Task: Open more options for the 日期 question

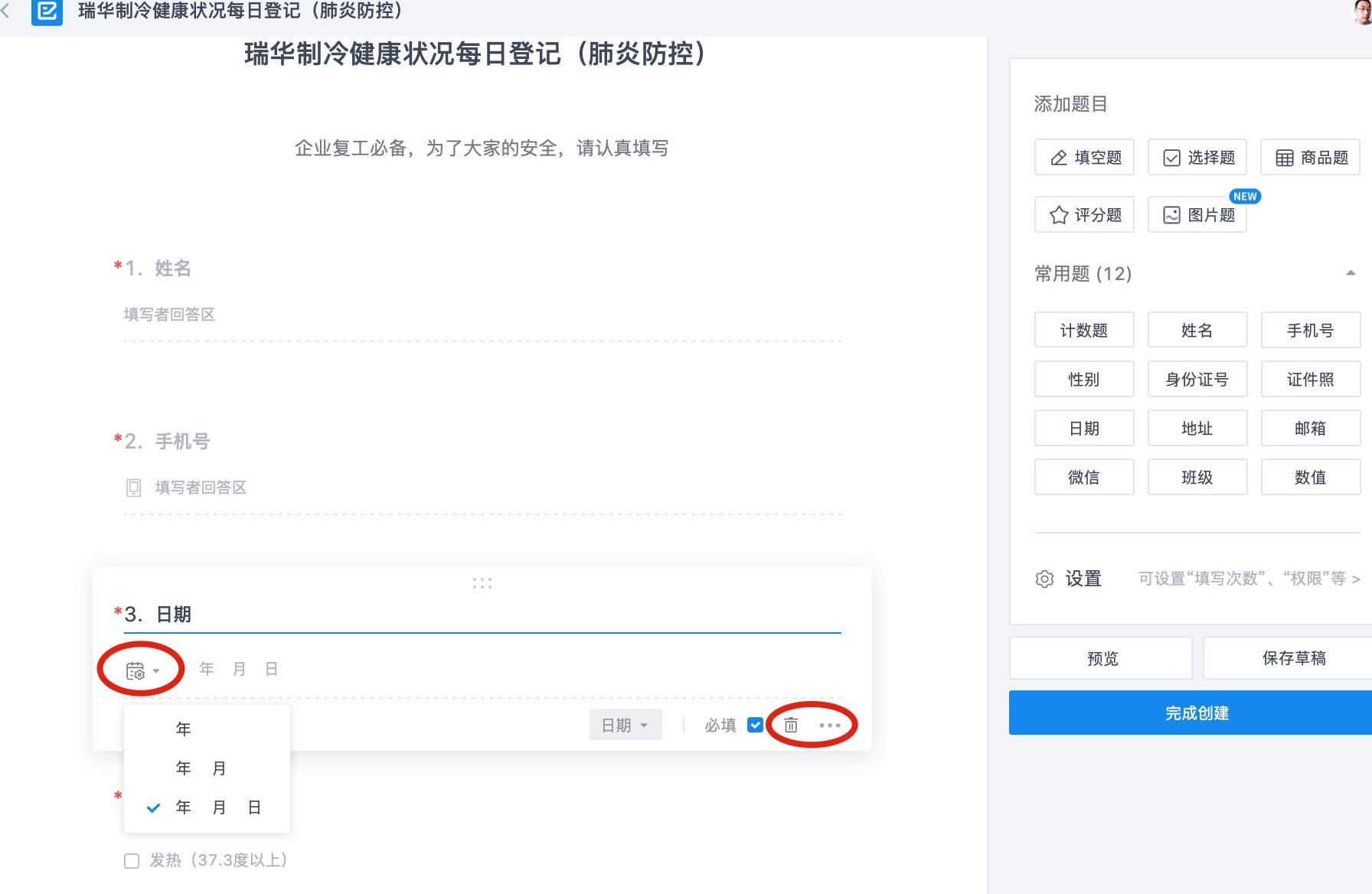Action: (830, 725)
